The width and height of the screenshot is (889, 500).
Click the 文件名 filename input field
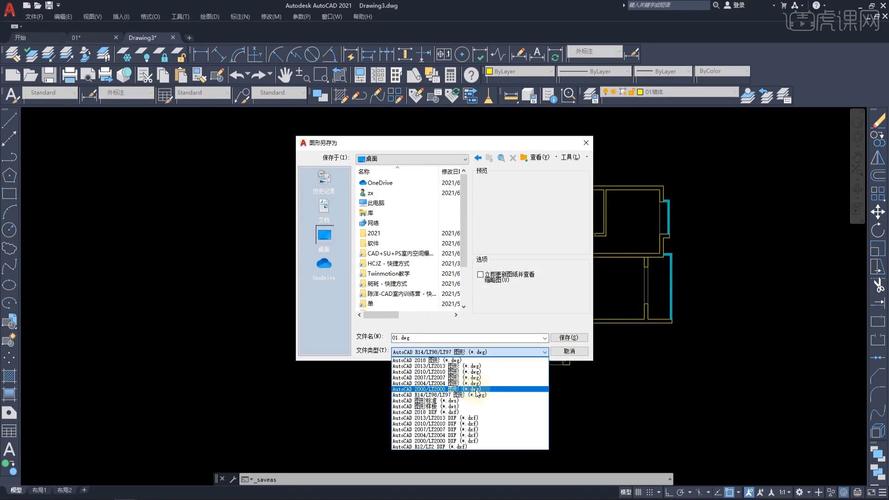click(x=465, y=338)
